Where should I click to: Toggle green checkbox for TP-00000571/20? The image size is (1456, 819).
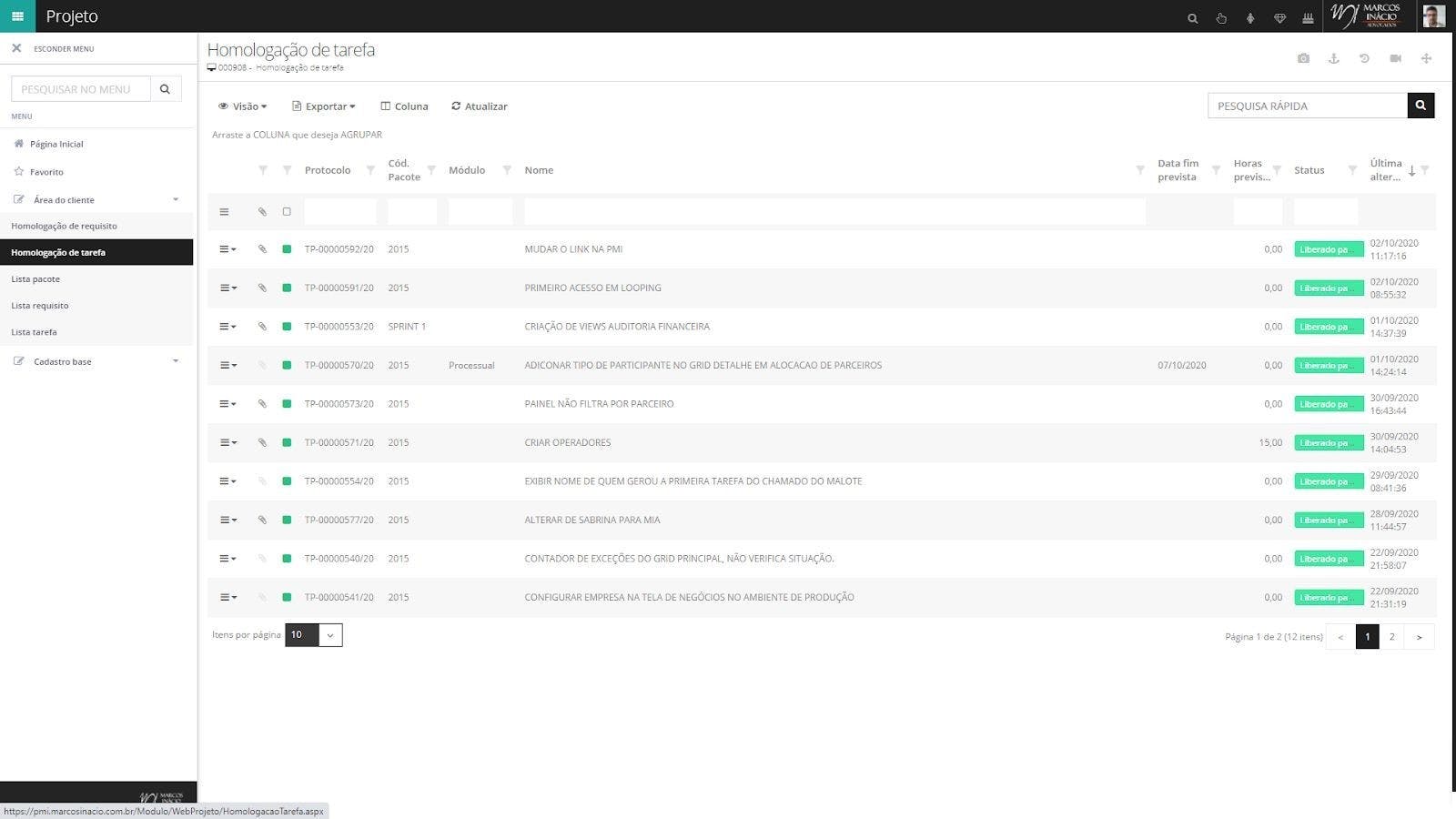tap(287, 443)
